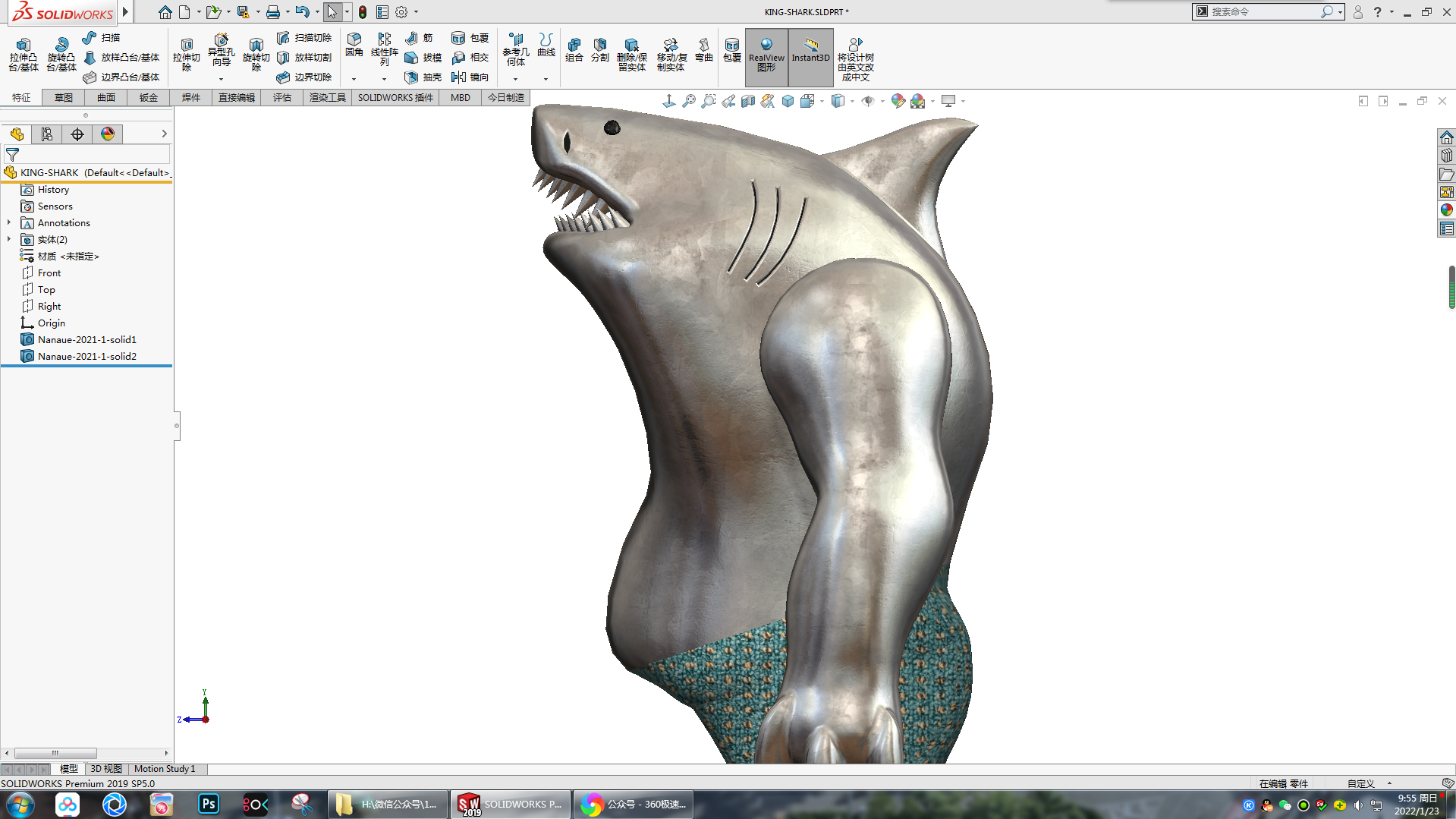Click the 边界切除 boundary cut tool
This screenshot has height=819, width=1456.
tap(304, 77)
